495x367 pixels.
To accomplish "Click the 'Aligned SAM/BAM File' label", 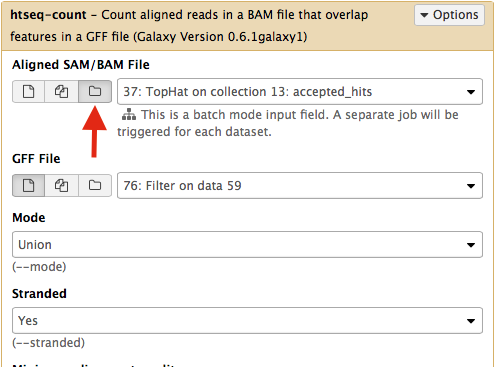I will pos(81,65).
